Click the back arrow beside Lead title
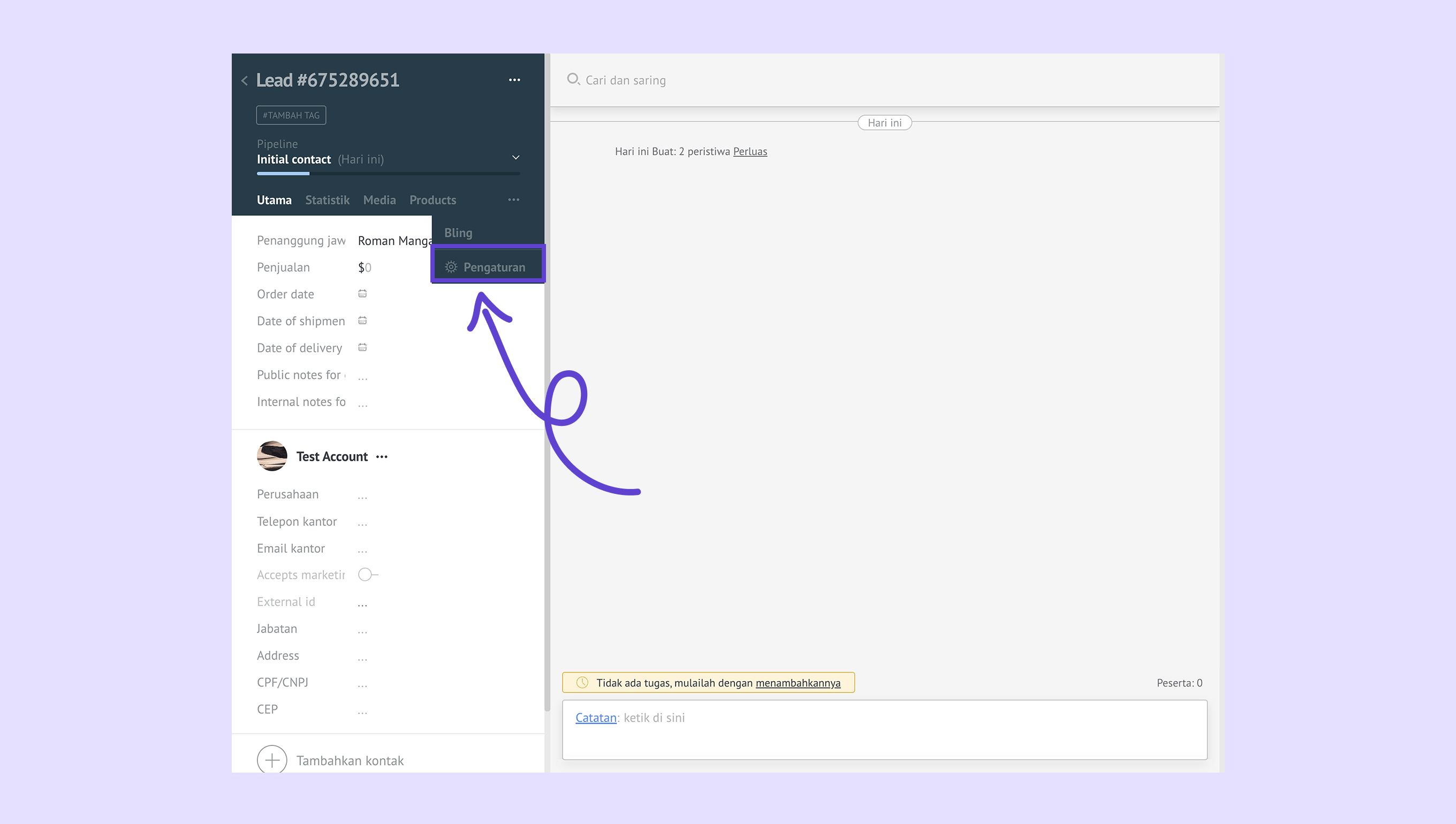Viewport: 1456px width, 824px height. coord(245,81)
